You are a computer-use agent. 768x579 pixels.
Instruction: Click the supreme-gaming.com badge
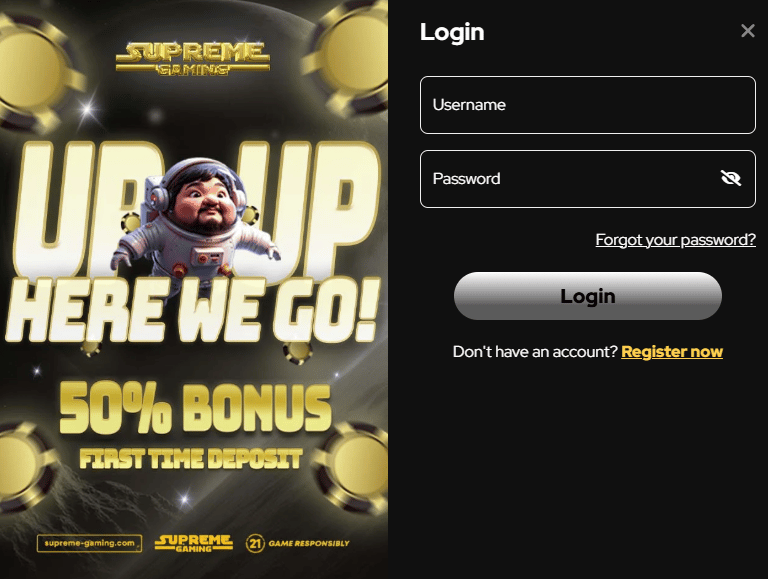(x=90, y=543)
